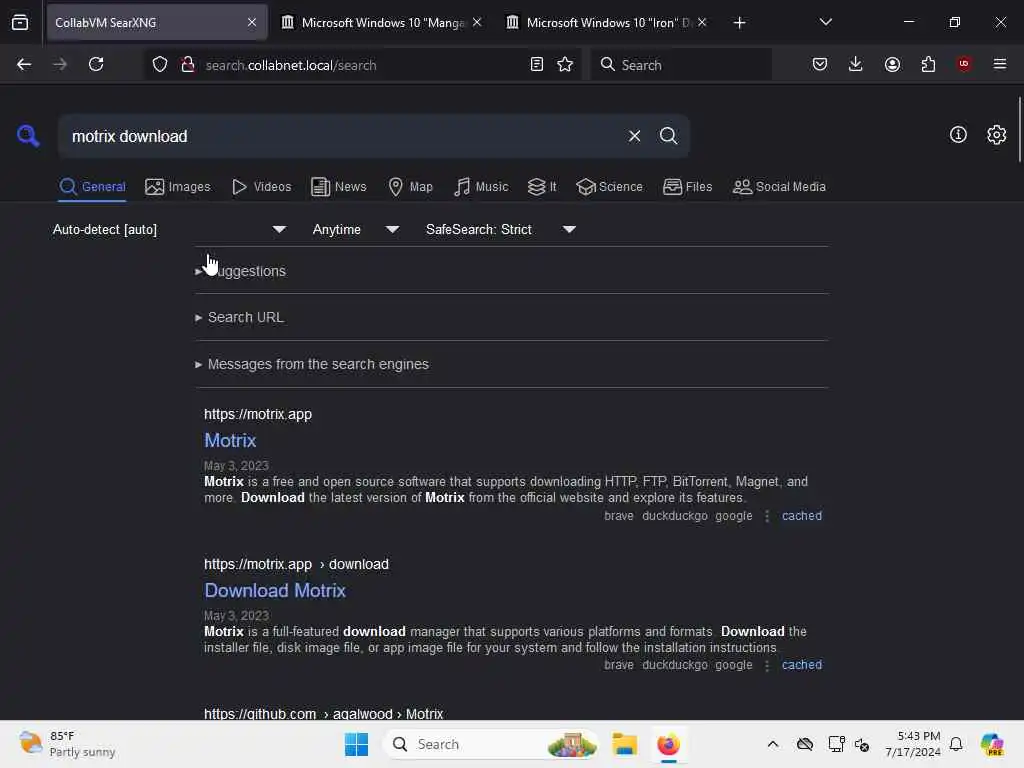
Task: Submit search with magnifier button
Action: [x=668, y=136]
